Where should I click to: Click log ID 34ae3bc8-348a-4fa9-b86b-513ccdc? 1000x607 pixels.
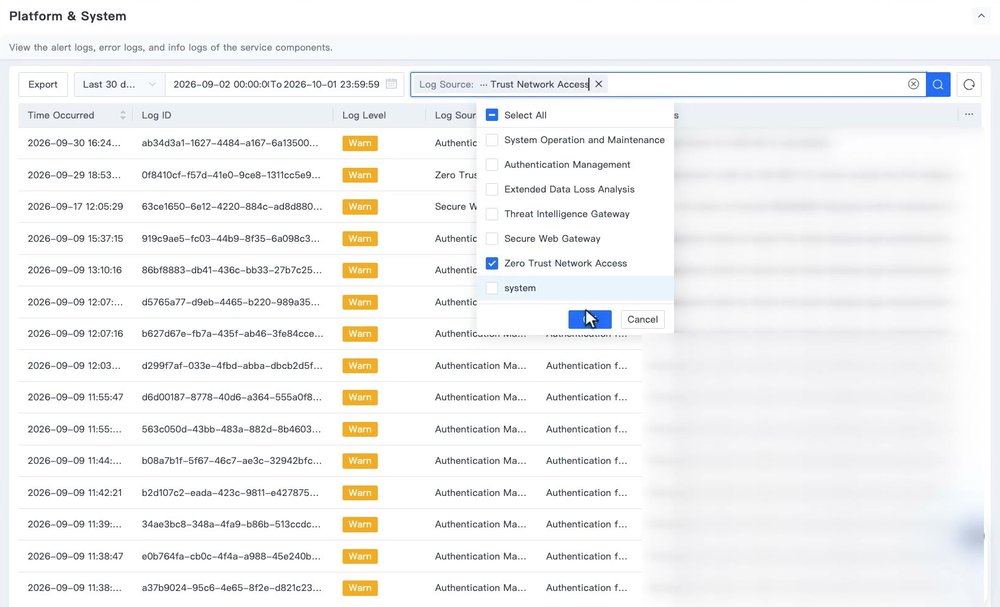pyautogui.click(x=231, y=524)
